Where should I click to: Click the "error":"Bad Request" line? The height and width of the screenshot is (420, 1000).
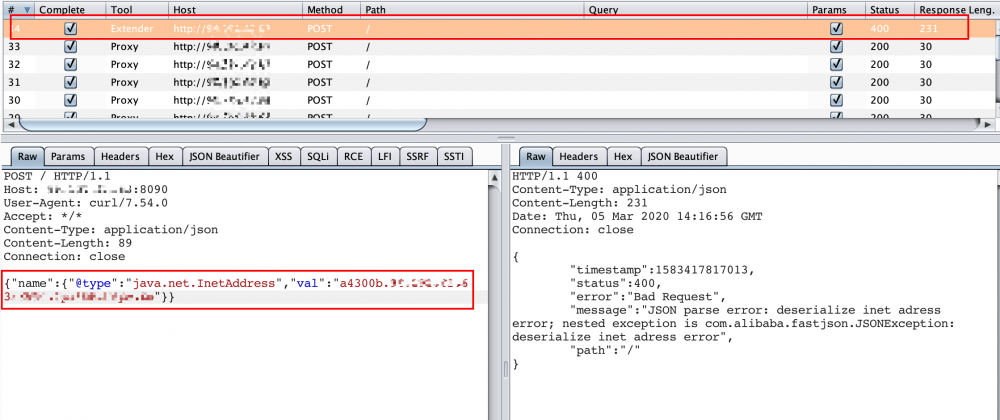point(649,296)
